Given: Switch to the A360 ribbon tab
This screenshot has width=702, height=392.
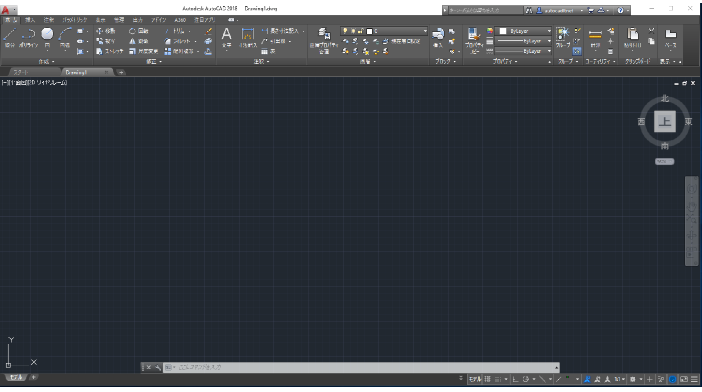Looking at the screenshot, I should [x=180, y=20].
